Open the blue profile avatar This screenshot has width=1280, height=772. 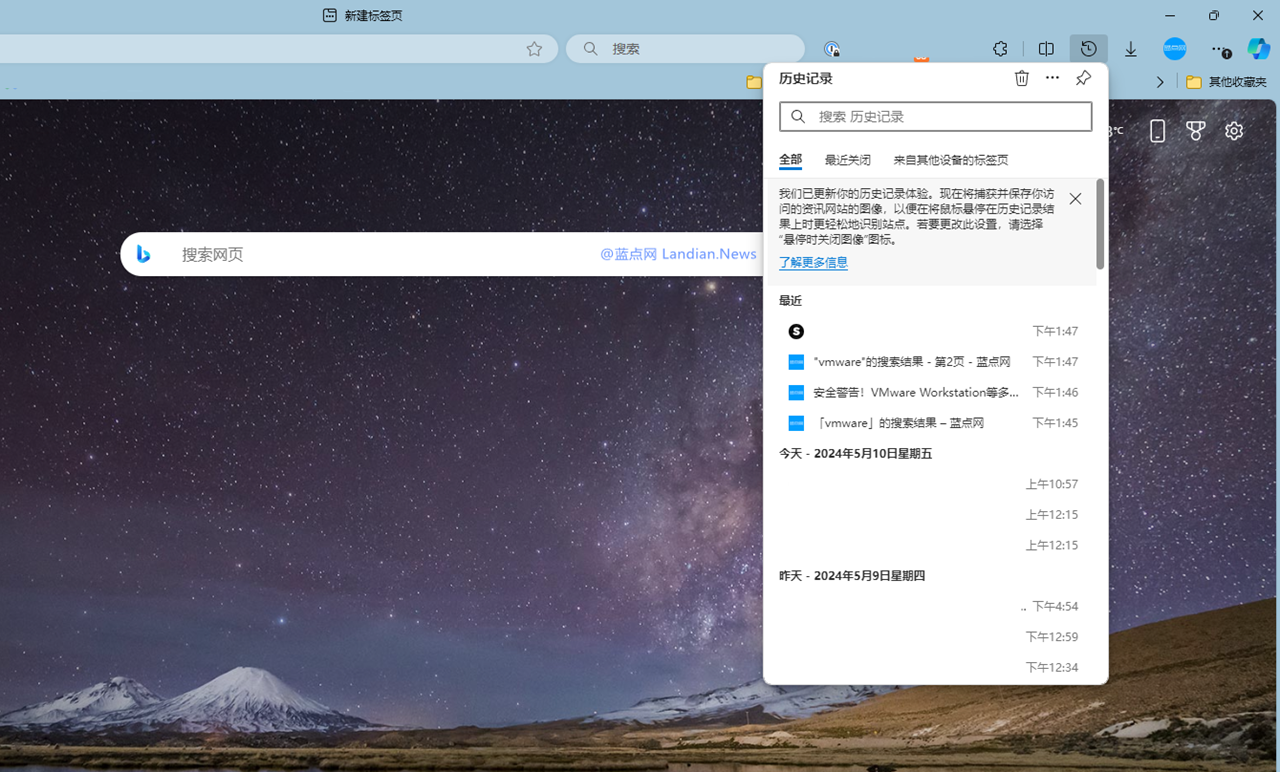coord(1175,48)
